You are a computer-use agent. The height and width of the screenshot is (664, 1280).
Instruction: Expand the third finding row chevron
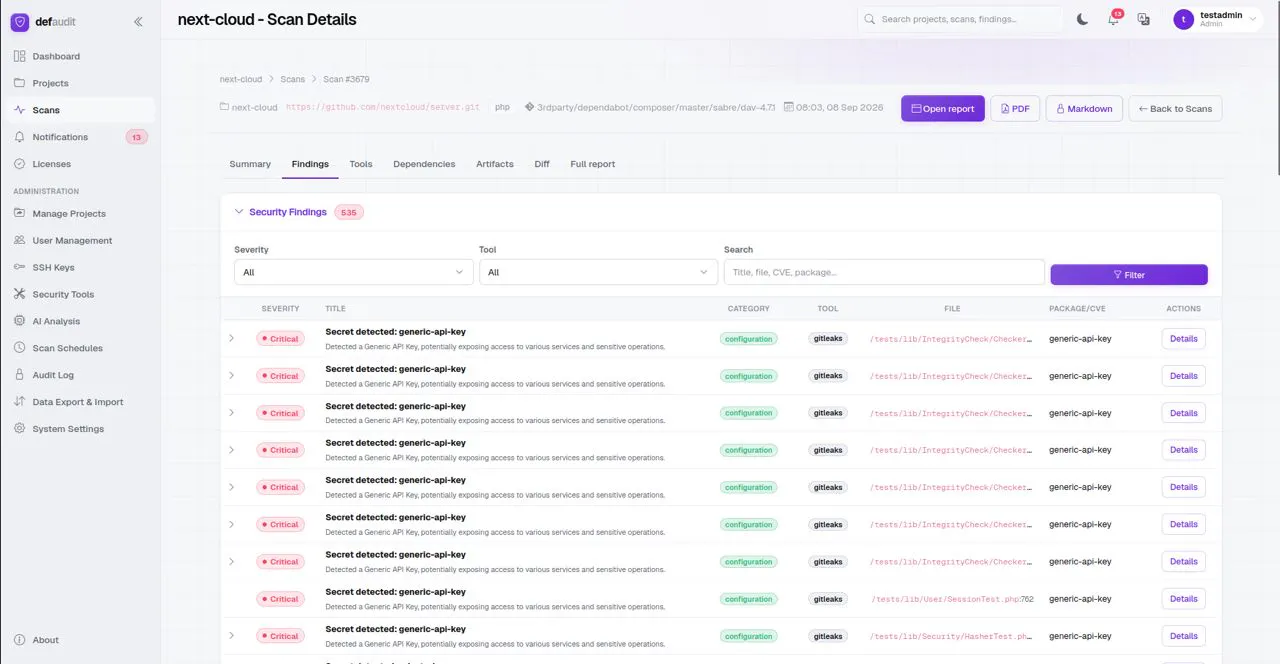tap(231, 413)
